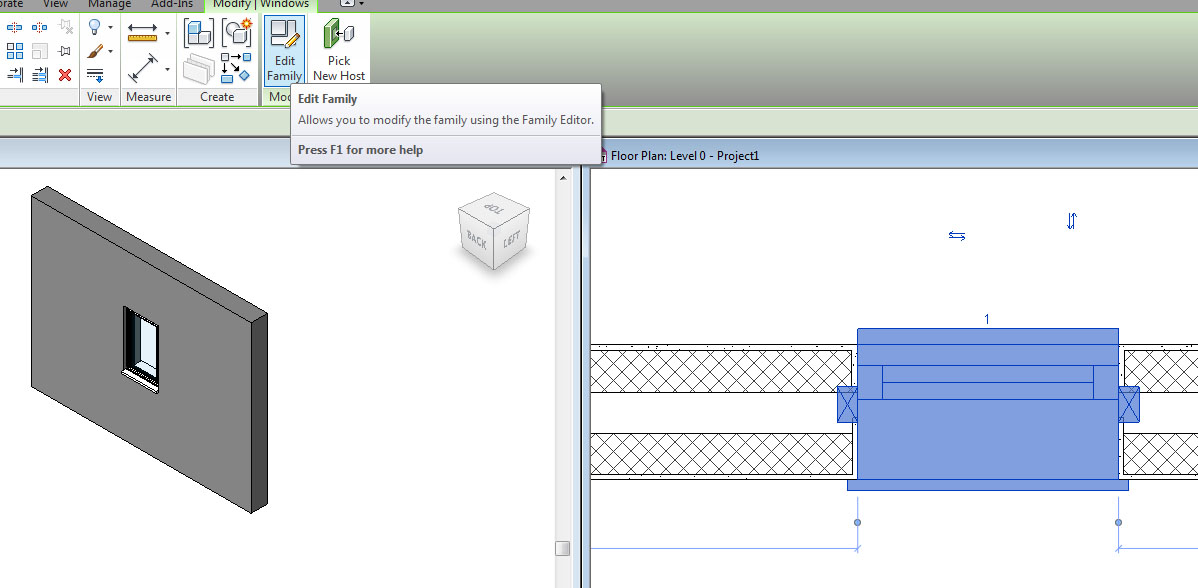Click the Hide in View lightbulb icon
Viewport: 1198px width, 588px height.
point(97,27)
